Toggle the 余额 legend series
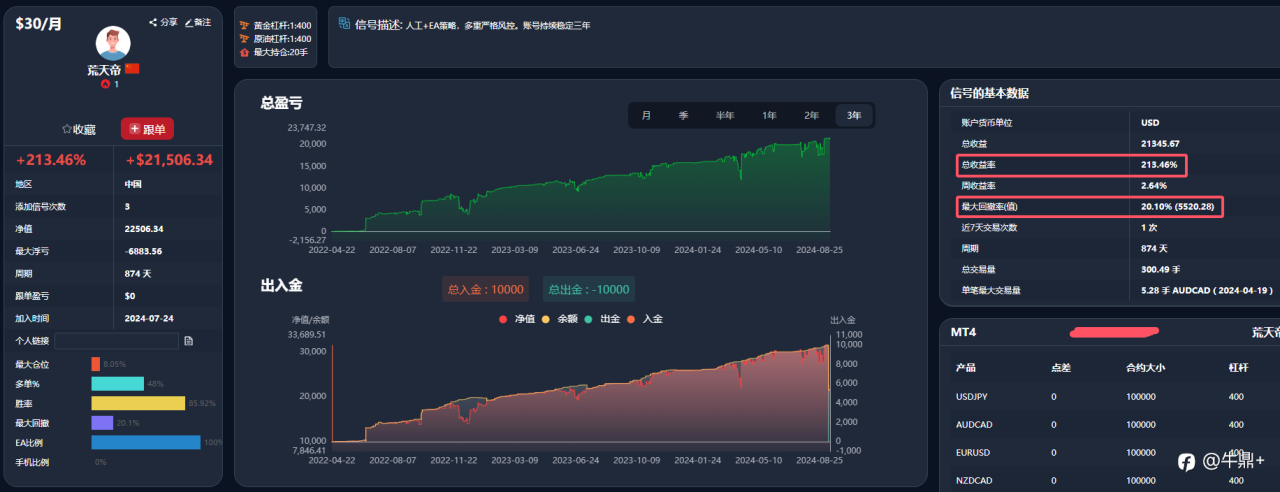 click(x=559, y=318)
